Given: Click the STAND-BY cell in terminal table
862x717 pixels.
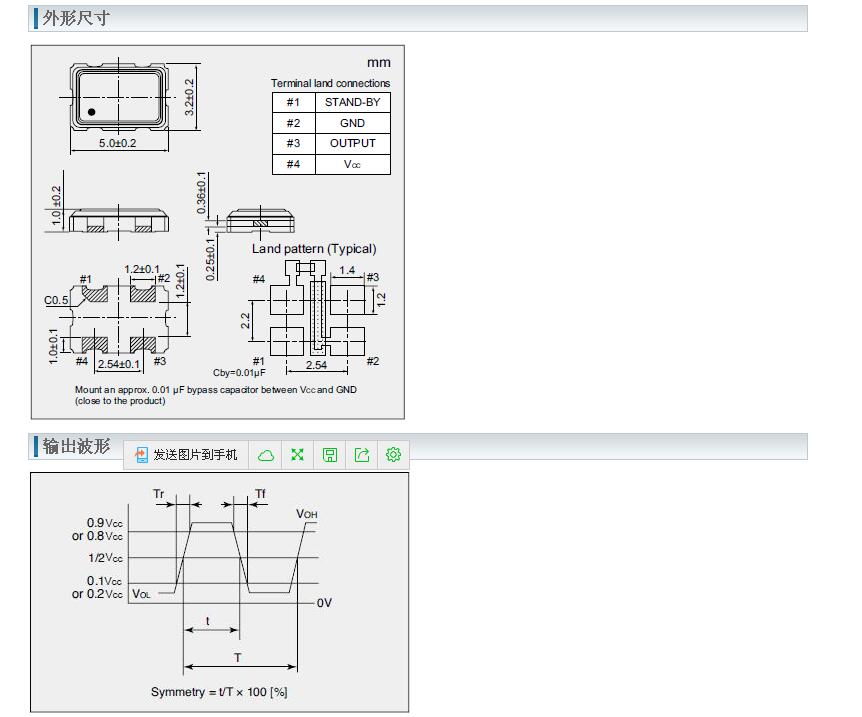Looking at the screenshot, I should tap(352, 102).
